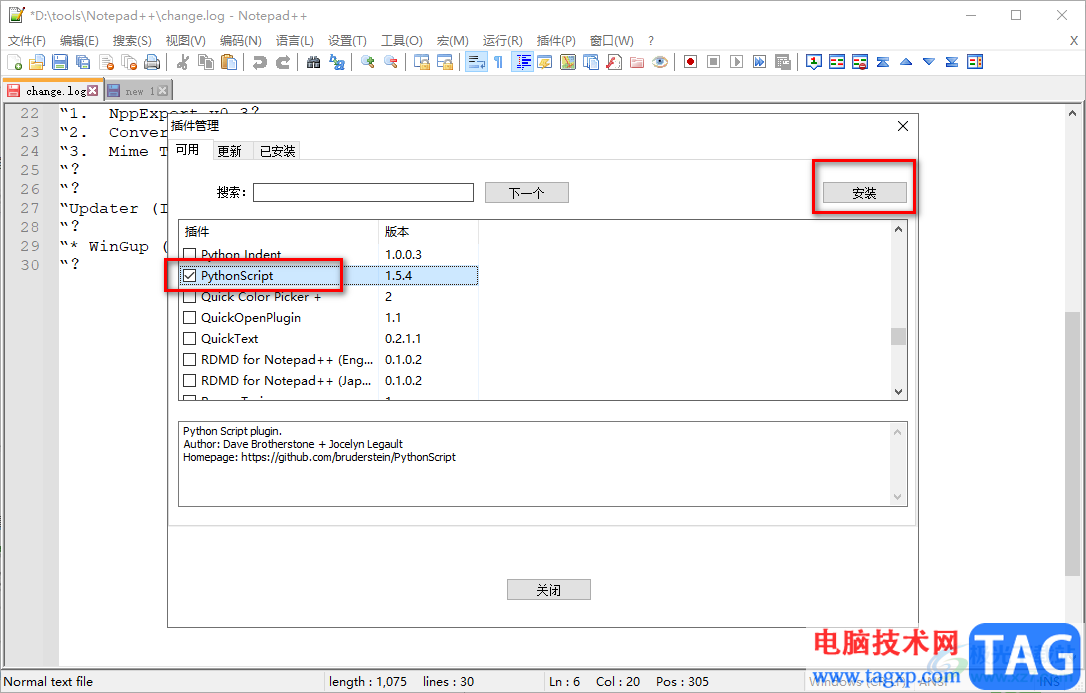Click the 下一个 next button
Screen dimensions: 1086x693
click(x=526, y=193)
